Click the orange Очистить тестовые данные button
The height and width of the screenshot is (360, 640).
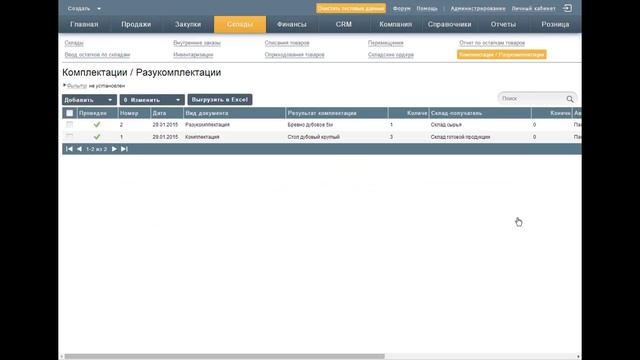[351, 8]
